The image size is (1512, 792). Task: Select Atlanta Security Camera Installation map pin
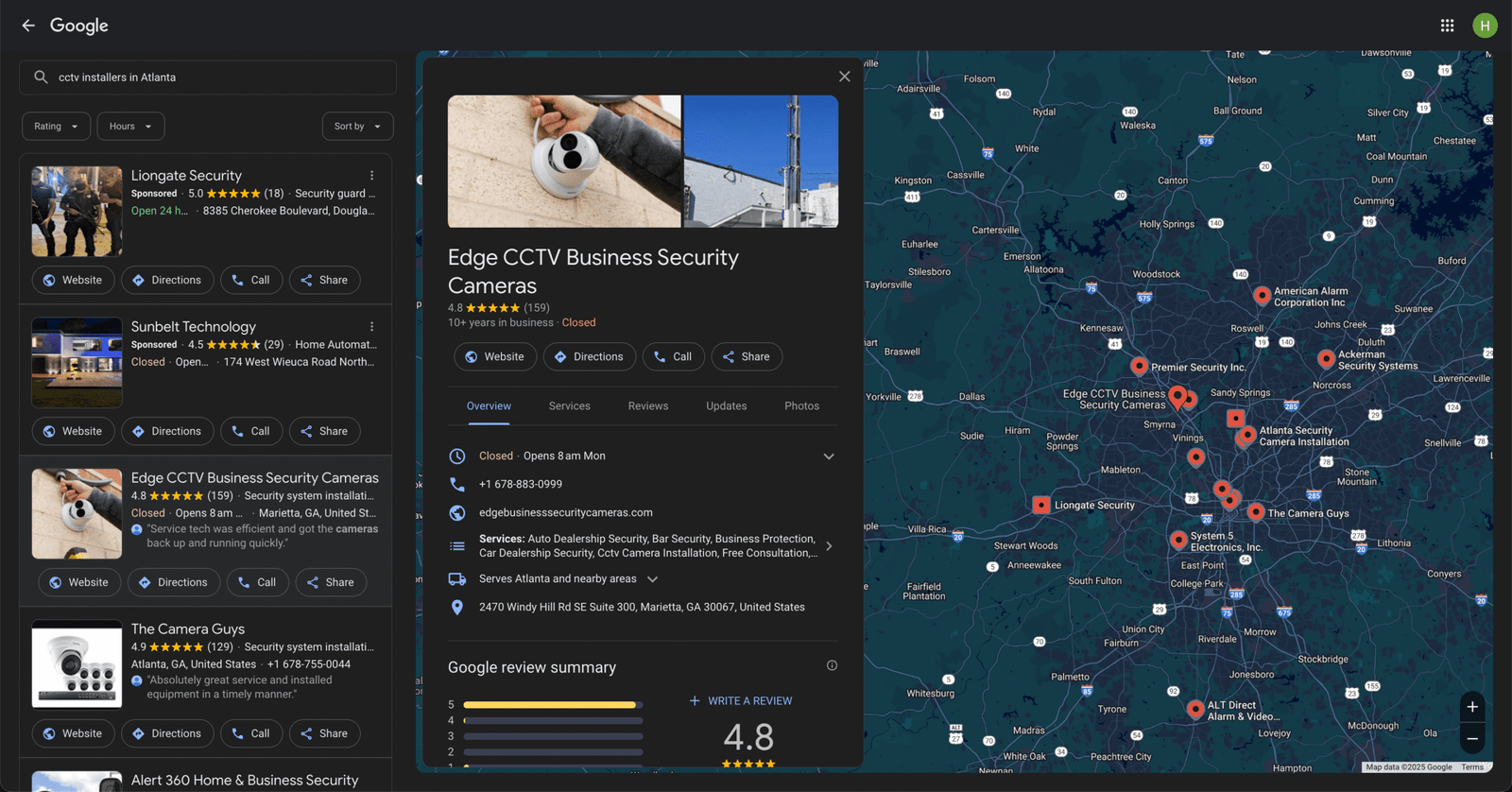coord(1247,434)
